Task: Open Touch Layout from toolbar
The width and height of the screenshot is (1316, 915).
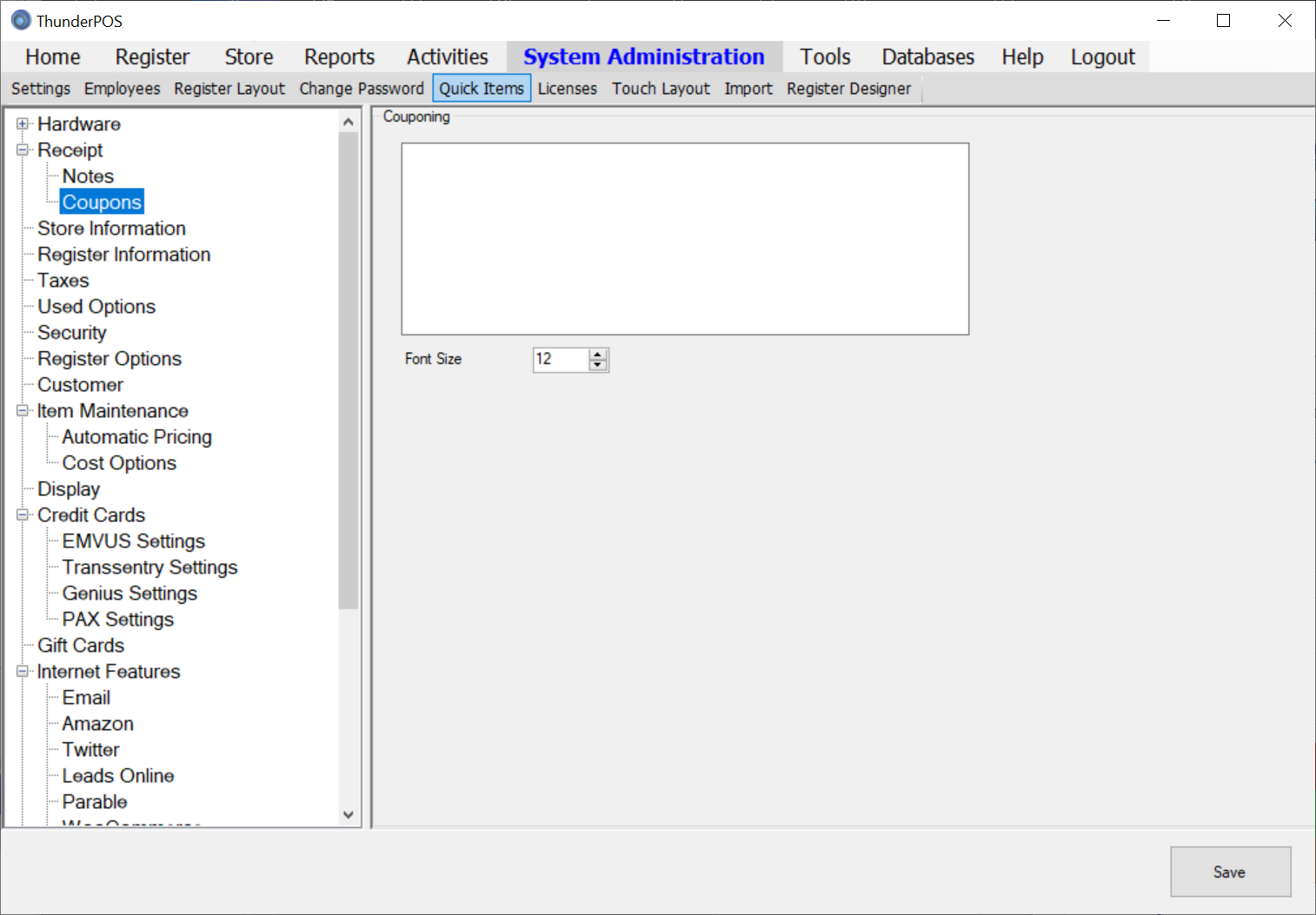Action: point(661,89)
